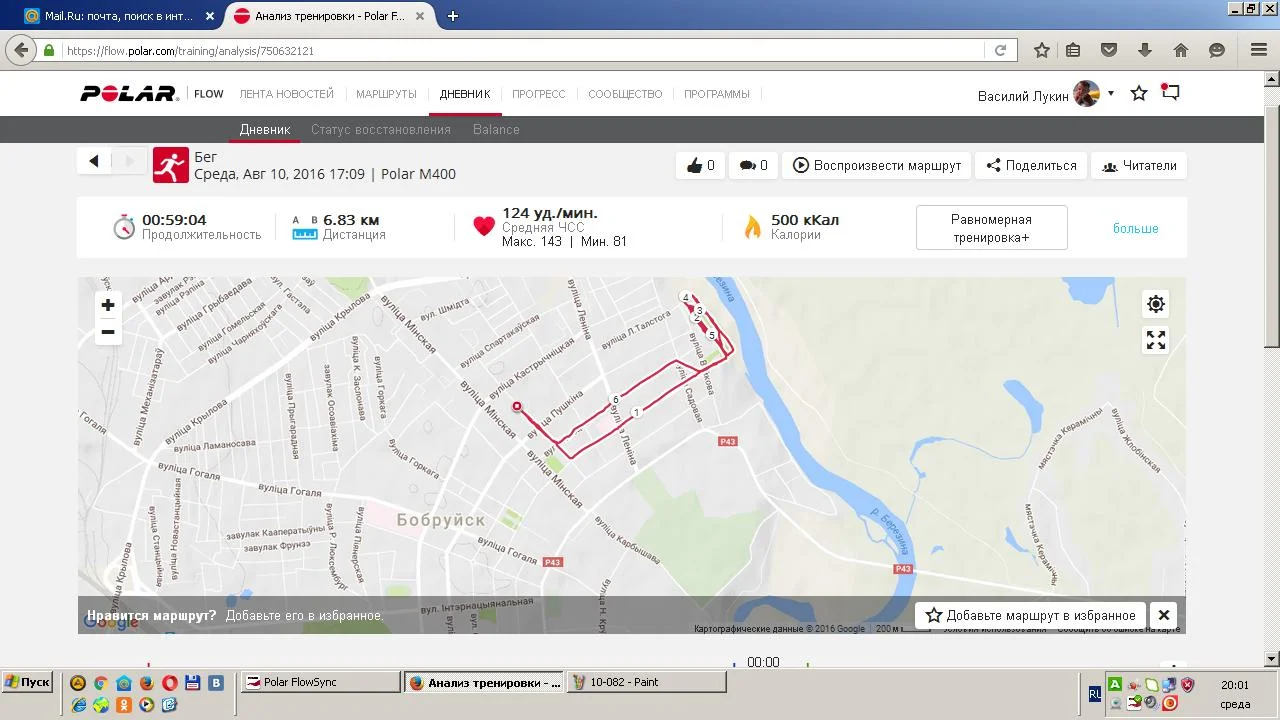Click Добавьте маршрут в избранное button

[1030, 615]
